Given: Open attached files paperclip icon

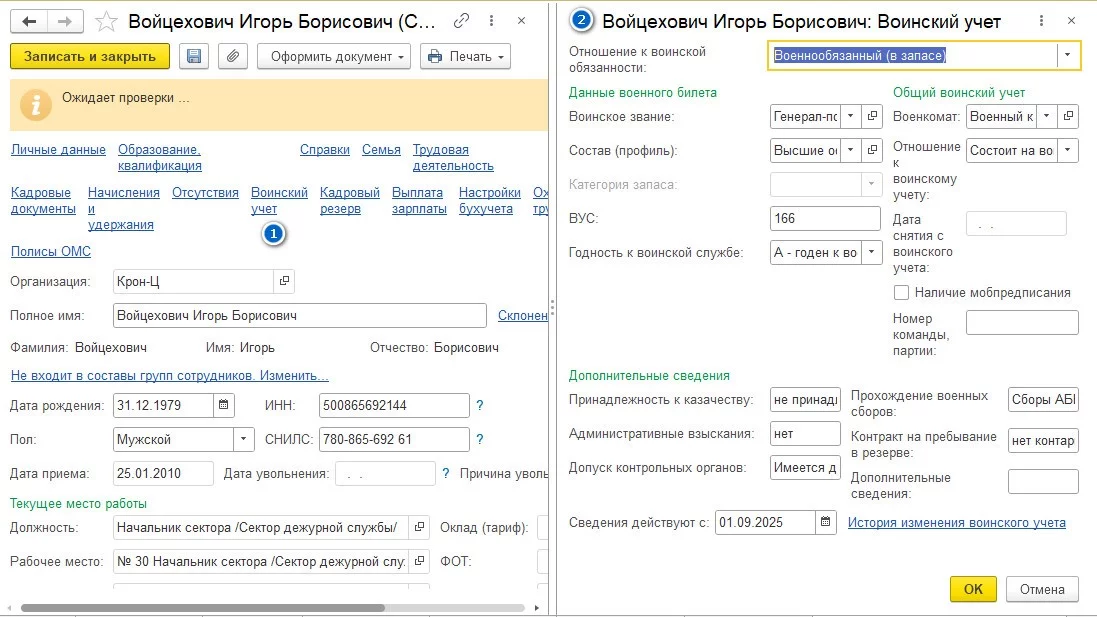Looking at the screenshot, I should click(x=232, y=56).
